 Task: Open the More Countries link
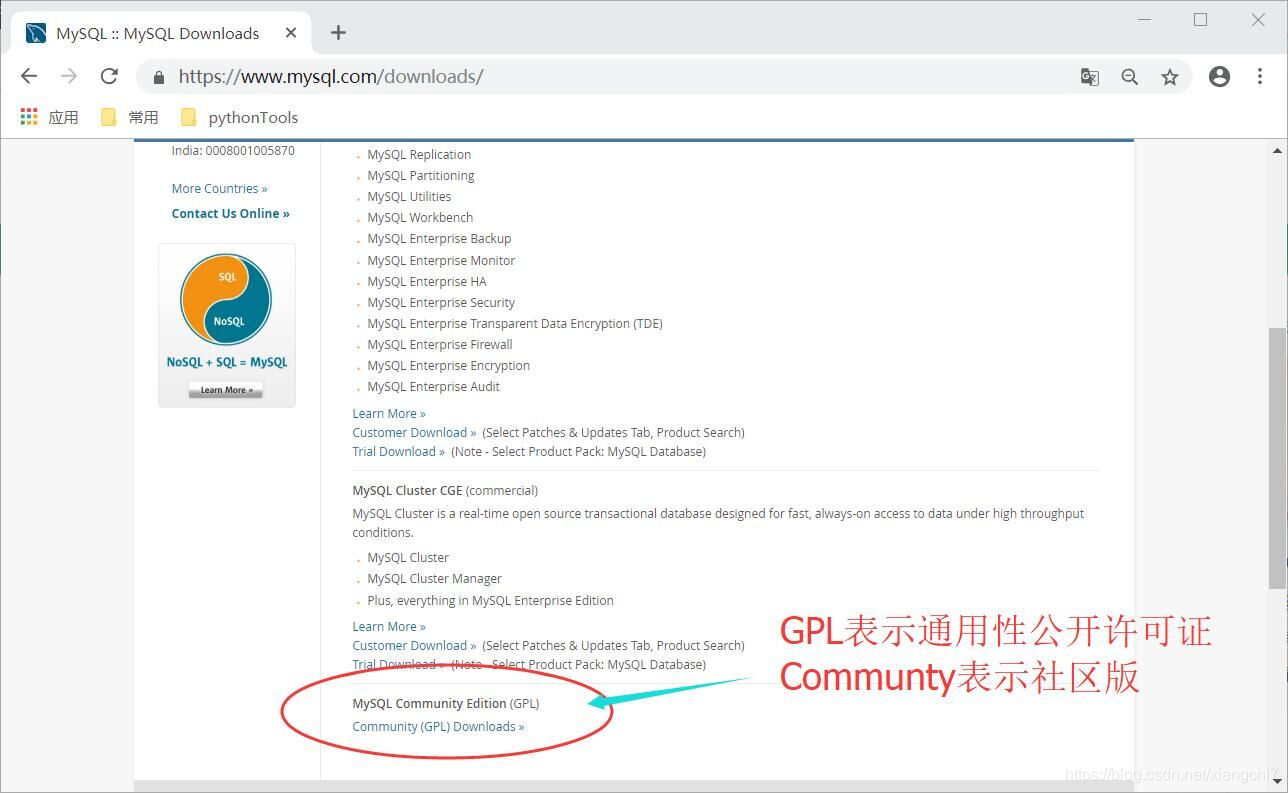tap(219, 188)
